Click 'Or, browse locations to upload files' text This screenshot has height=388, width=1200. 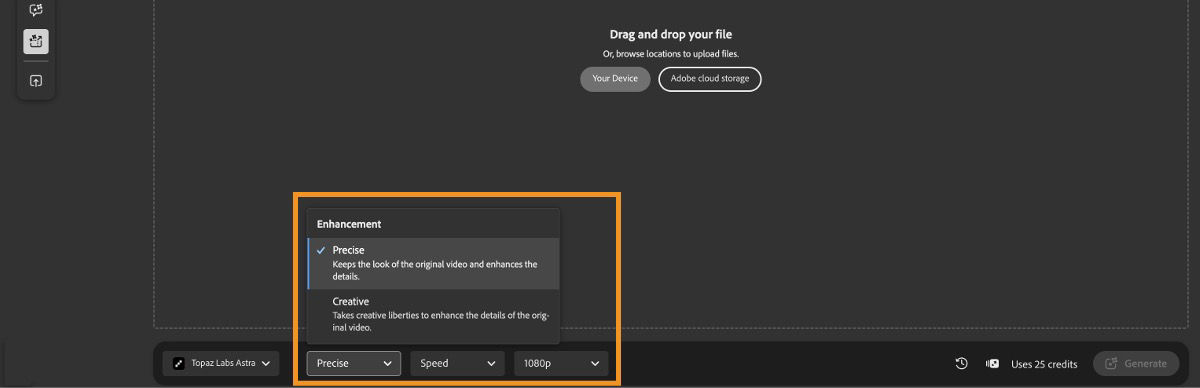671,54
